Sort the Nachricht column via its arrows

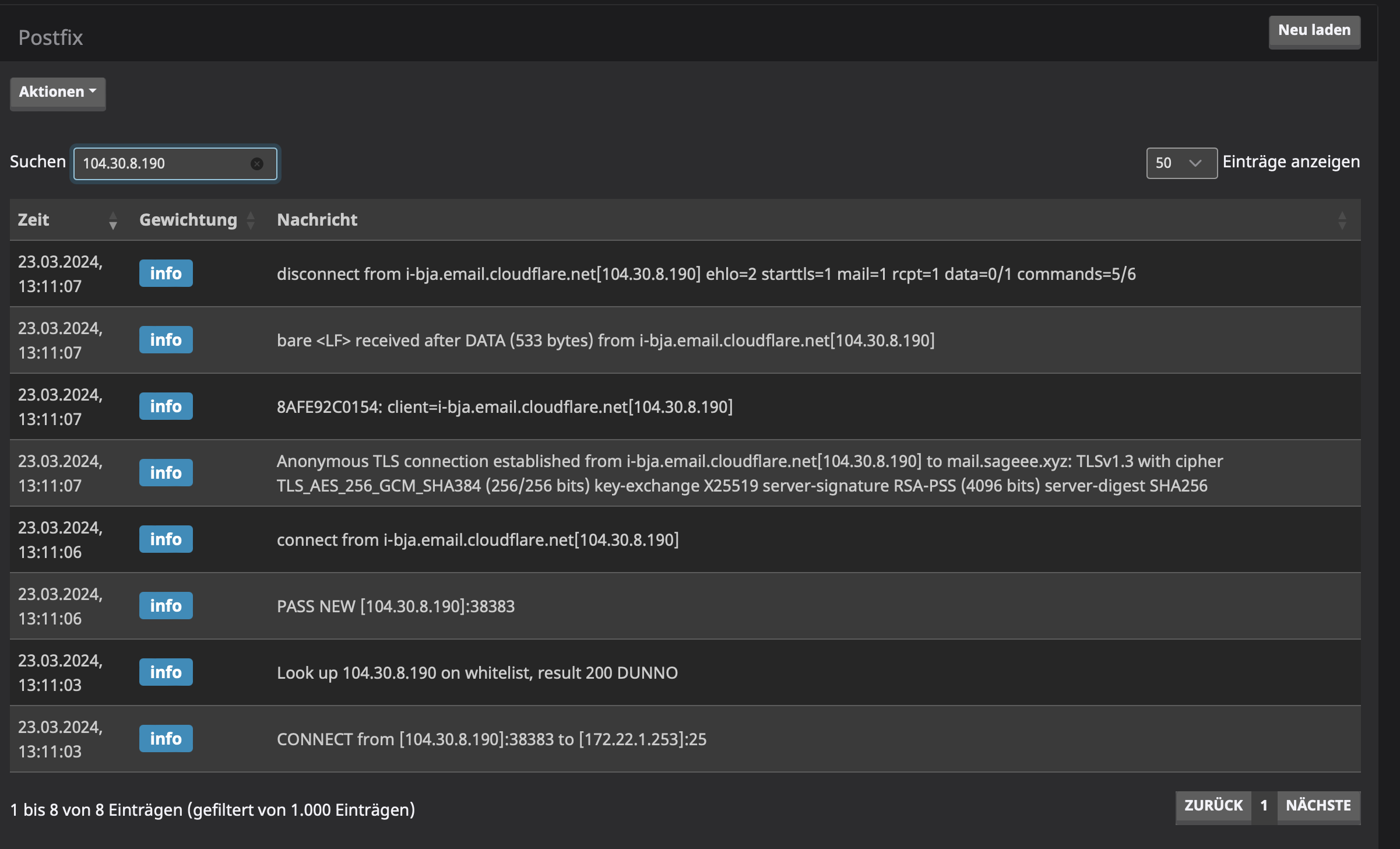pyautogui.click(x=1342, y=220)
